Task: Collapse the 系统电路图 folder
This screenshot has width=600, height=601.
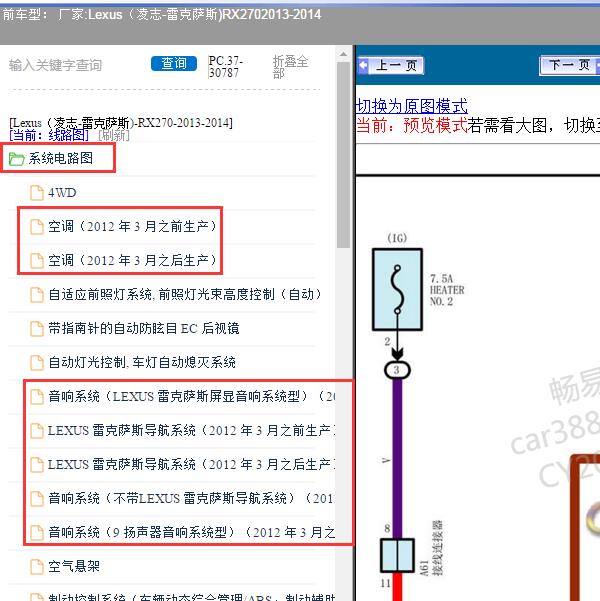Action: click(61, 158)
